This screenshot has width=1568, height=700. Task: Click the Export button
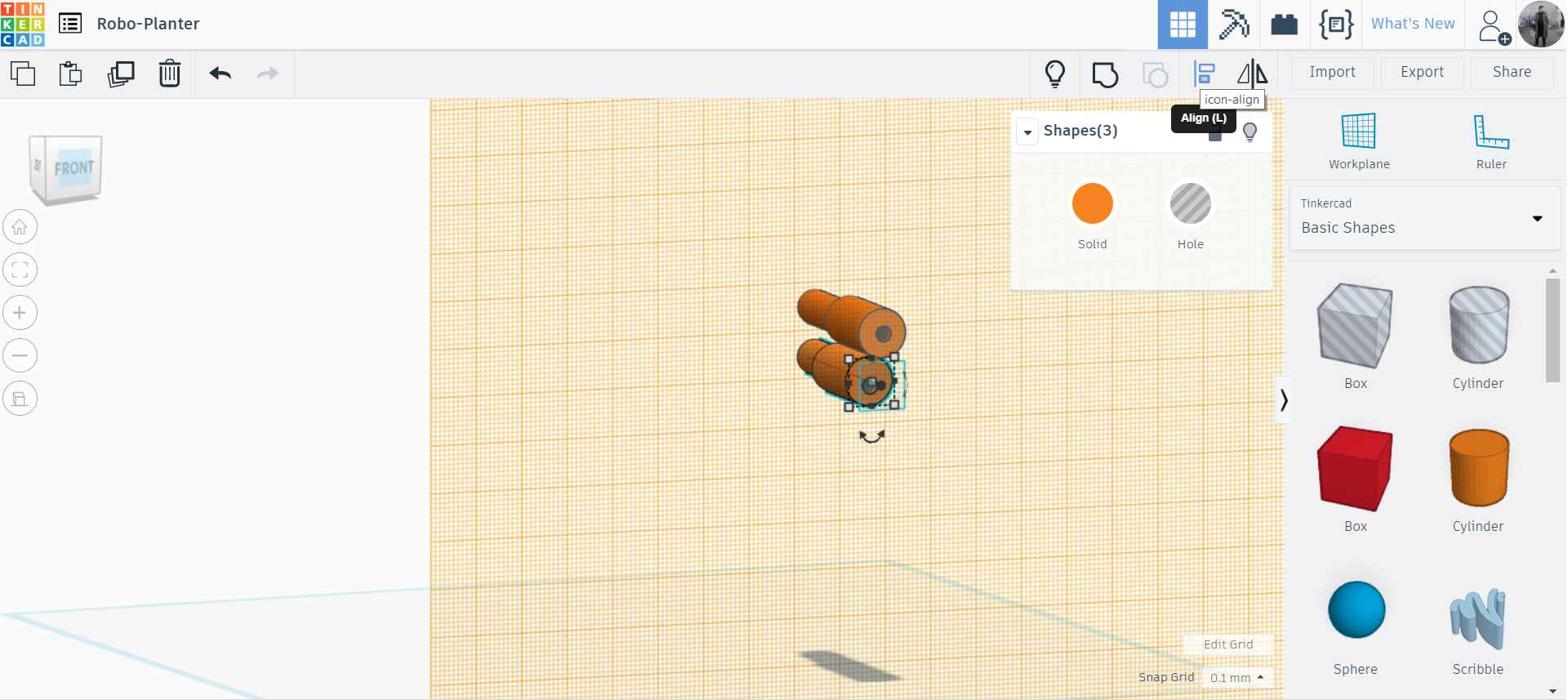[x=1423, y=73]
